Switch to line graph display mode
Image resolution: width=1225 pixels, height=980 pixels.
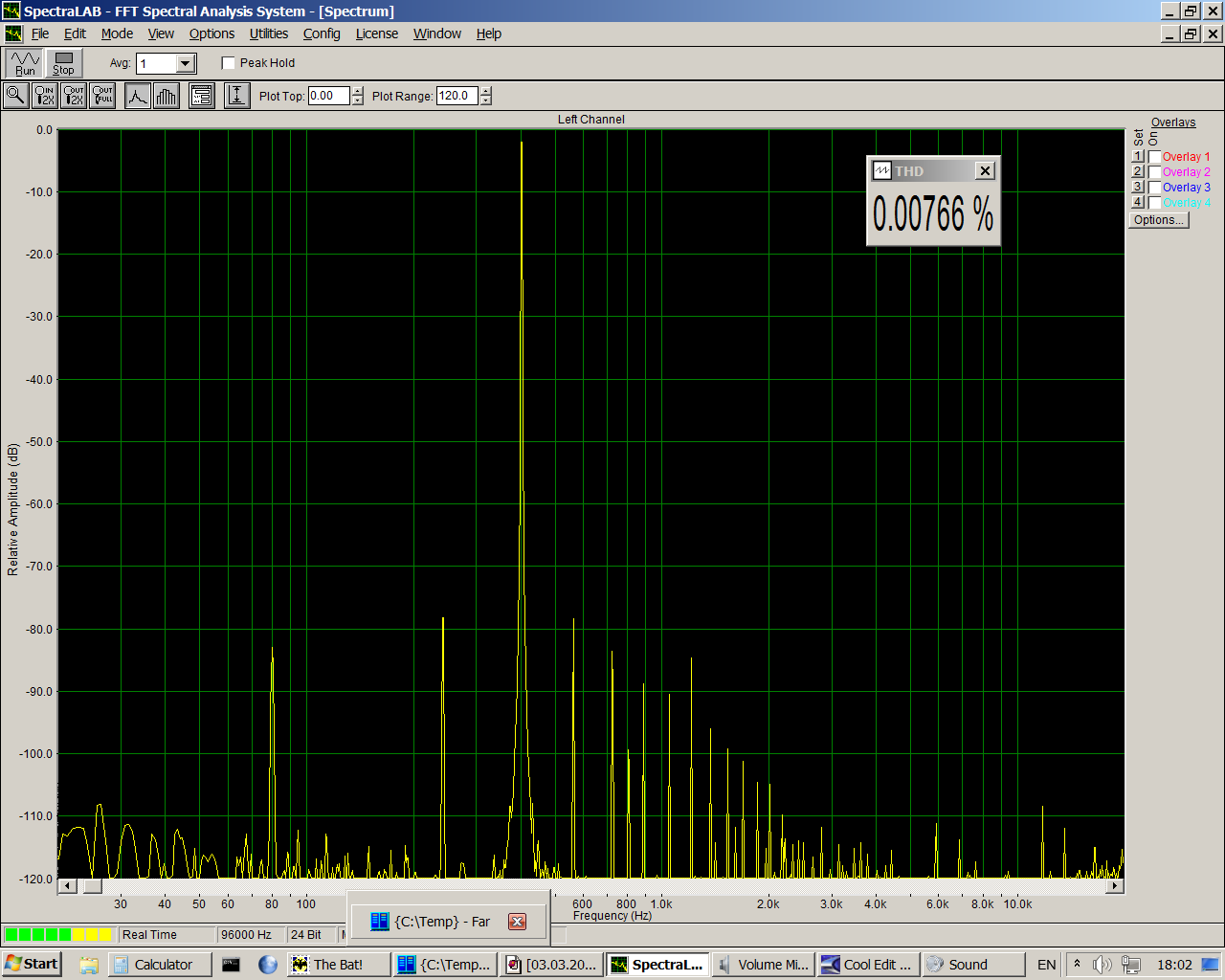tap(138, 96)
